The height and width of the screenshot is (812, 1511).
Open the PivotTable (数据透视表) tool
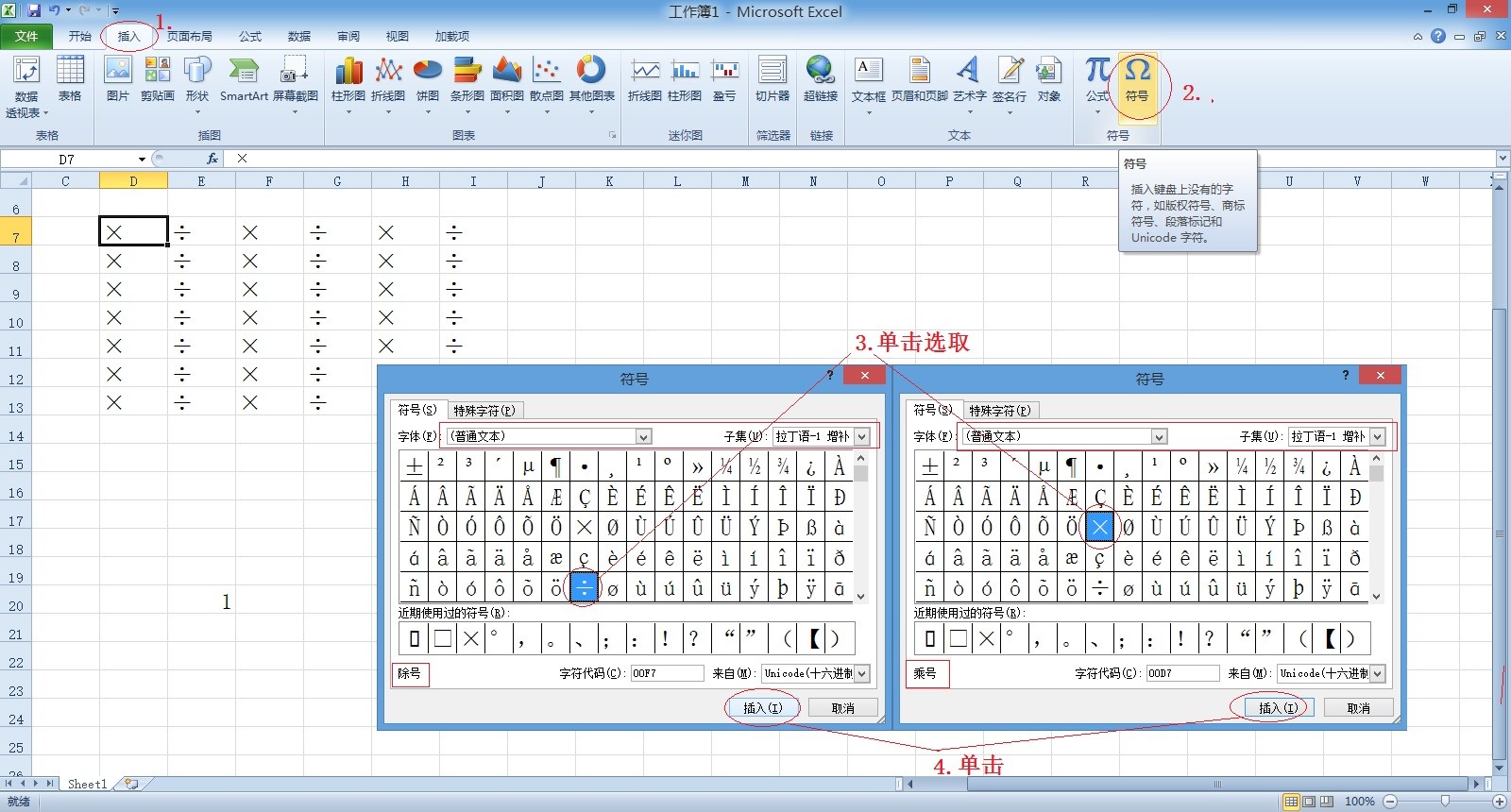[x=26, y=86]
